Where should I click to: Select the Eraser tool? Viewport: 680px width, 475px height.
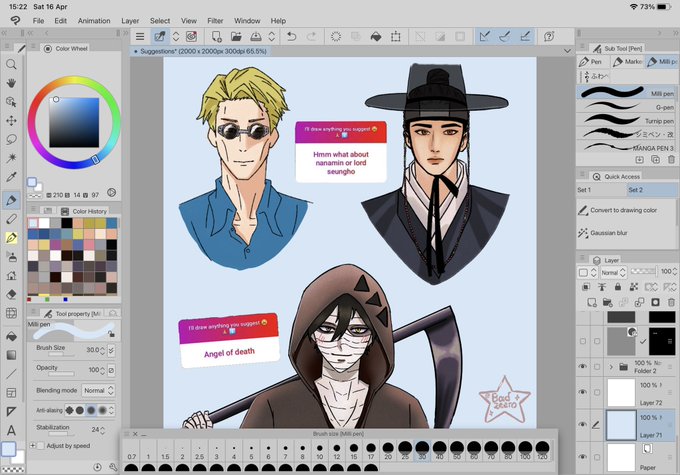click(x=11, y=294)
